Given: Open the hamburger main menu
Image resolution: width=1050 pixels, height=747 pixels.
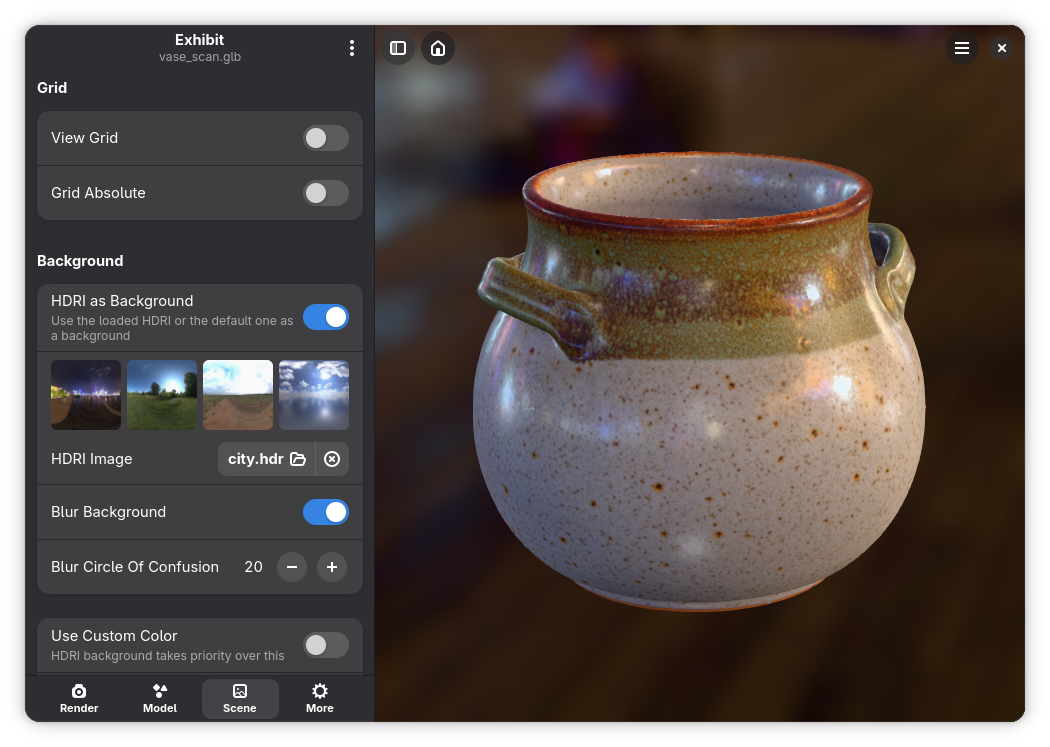Looking at the screenshot, I should pos(962,48).
